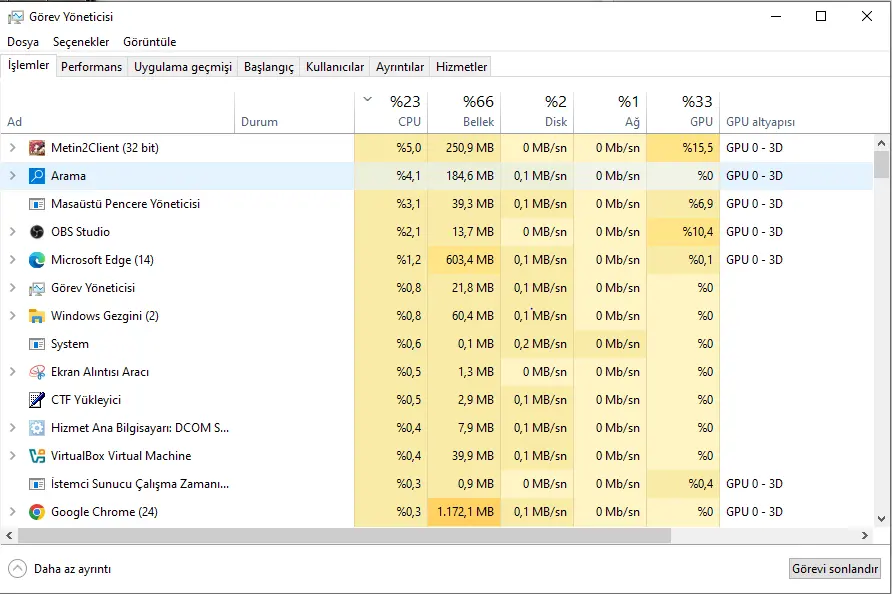Screen dimensions: 892x594
Task: Click the horizontal scrollbar left arrow
Action: click(9, 535)
